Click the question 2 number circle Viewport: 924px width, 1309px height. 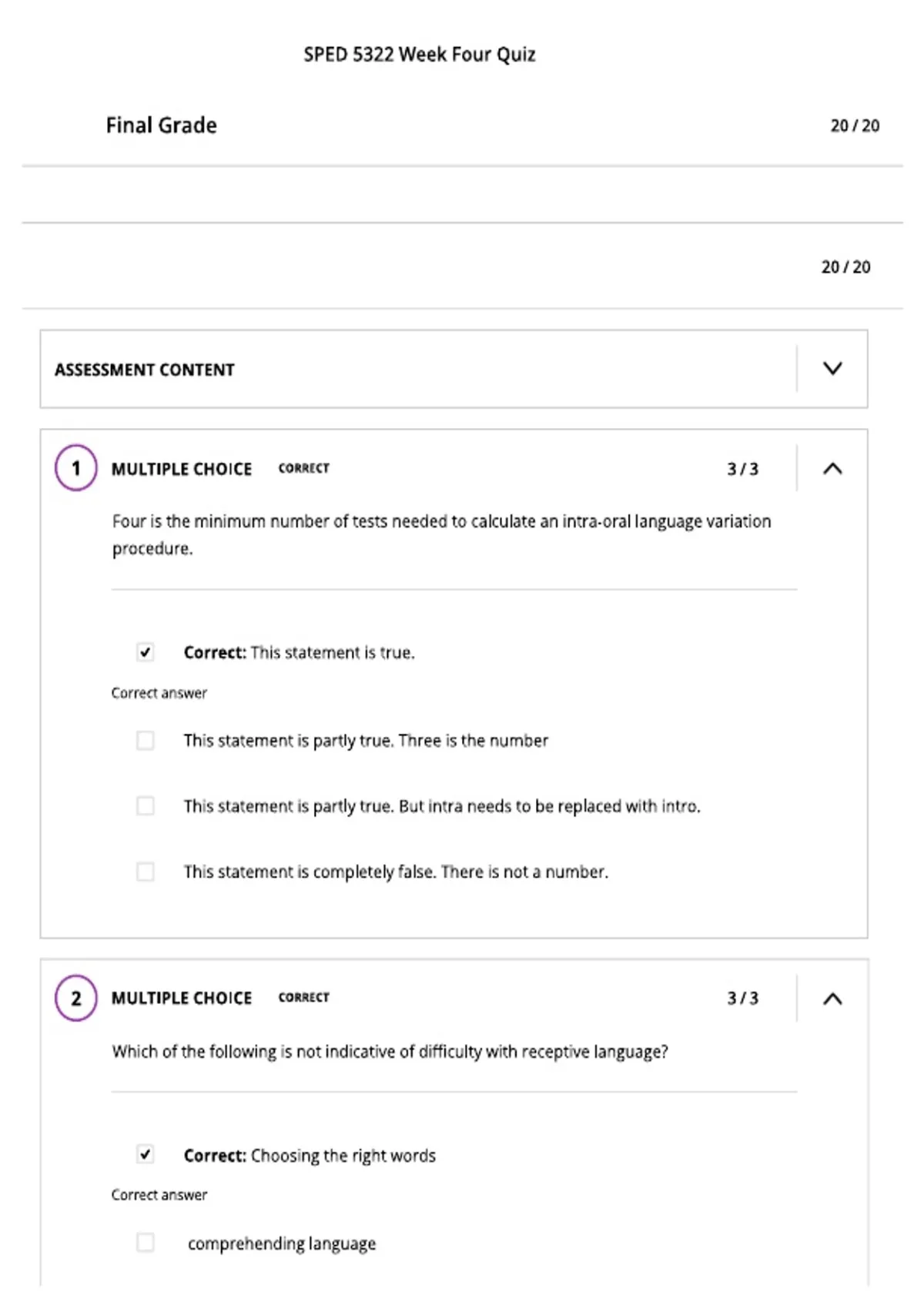point(75,998)
